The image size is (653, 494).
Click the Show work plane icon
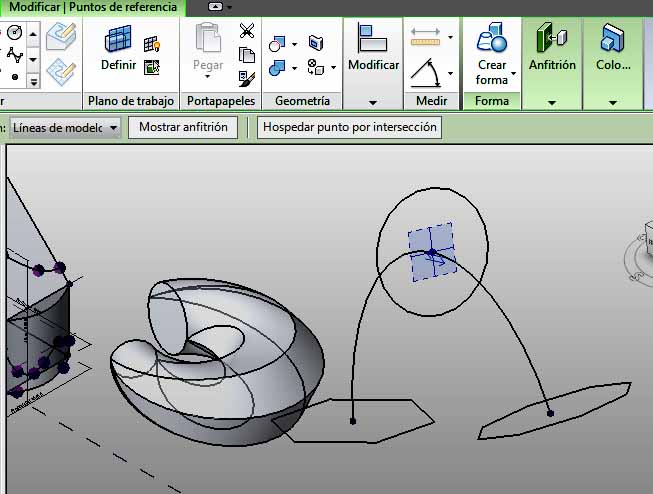152,45
